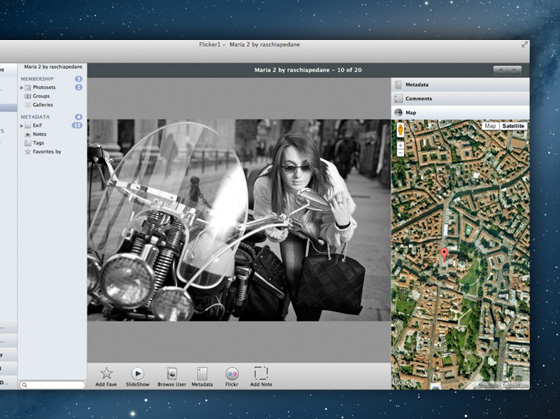Select Groups in the Membership section
560x419 pixels.
click(41, 96)
